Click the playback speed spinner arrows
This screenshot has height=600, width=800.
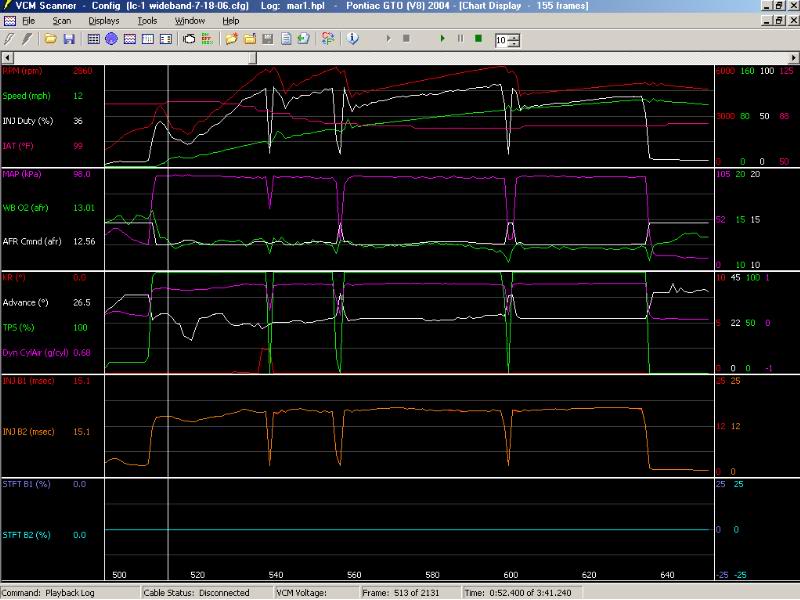pyautogui.click(x=514, y=40)
